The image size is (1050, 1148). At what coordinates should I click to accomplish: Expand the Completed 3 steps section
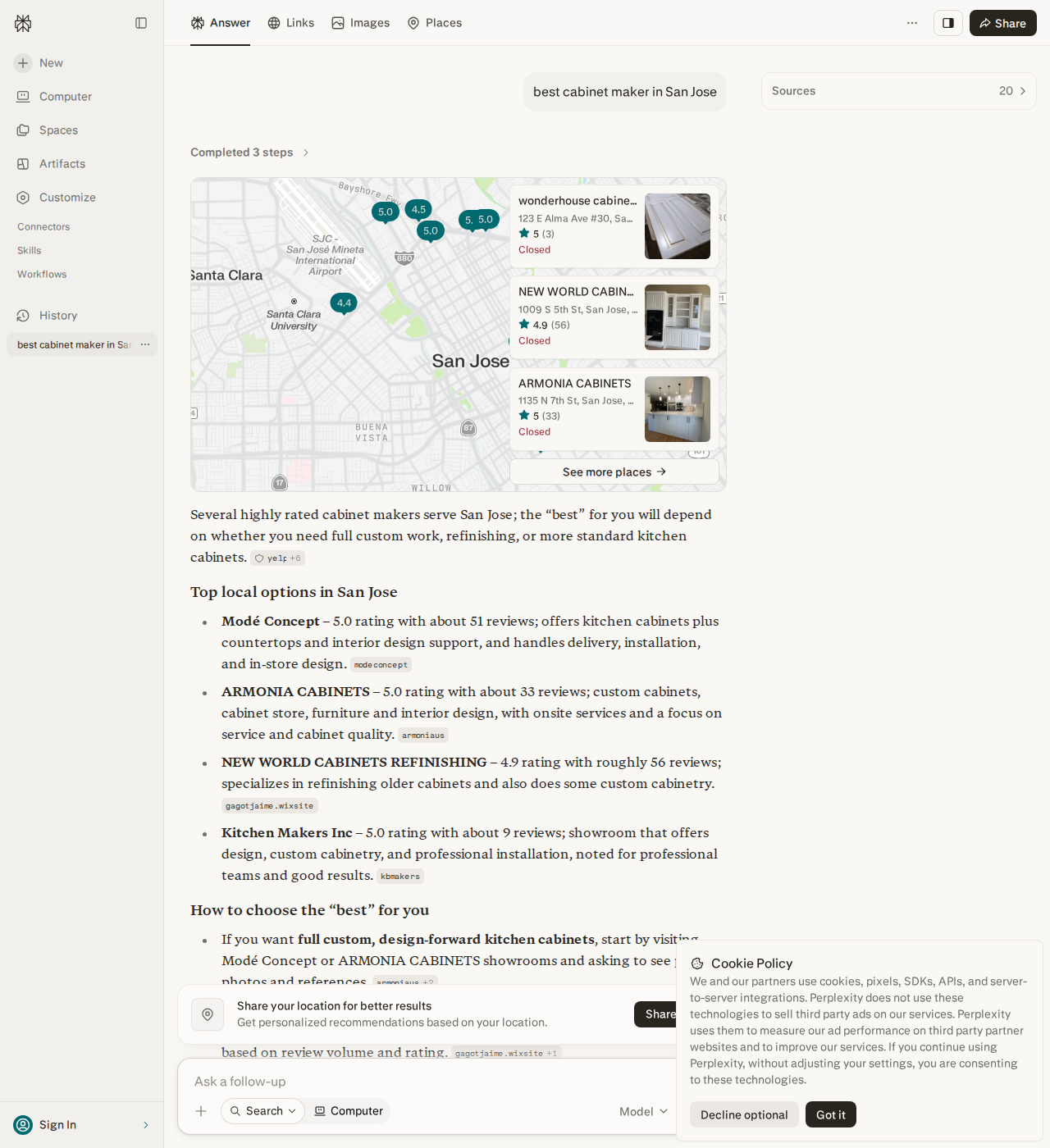(249, 153)
